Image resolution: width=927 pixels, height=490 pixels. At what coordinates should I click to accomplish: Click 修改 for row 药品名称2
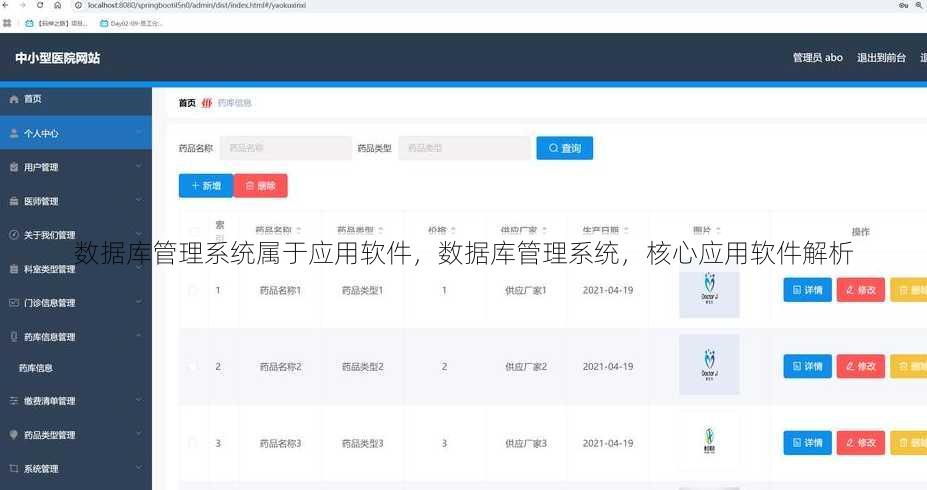point(861,366)
